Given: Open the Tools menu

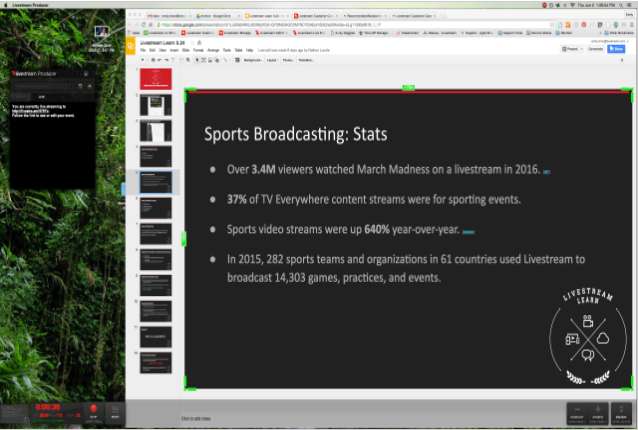Looking at the screenshot, I should tap(227, 50).
